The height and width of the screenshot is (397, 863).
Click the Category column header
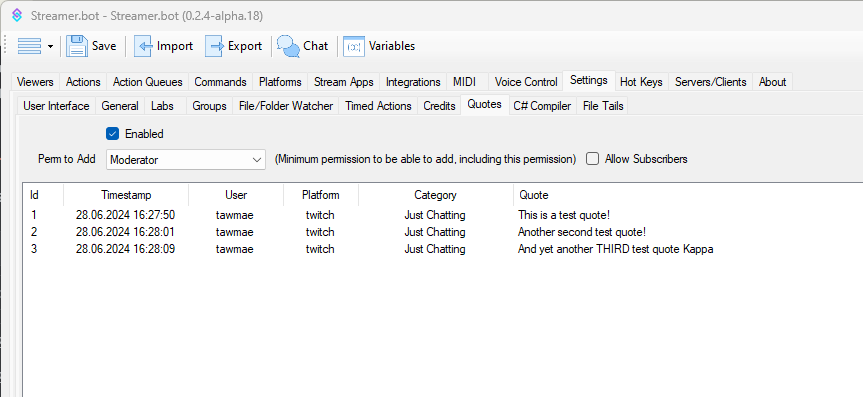coord(435,195)
